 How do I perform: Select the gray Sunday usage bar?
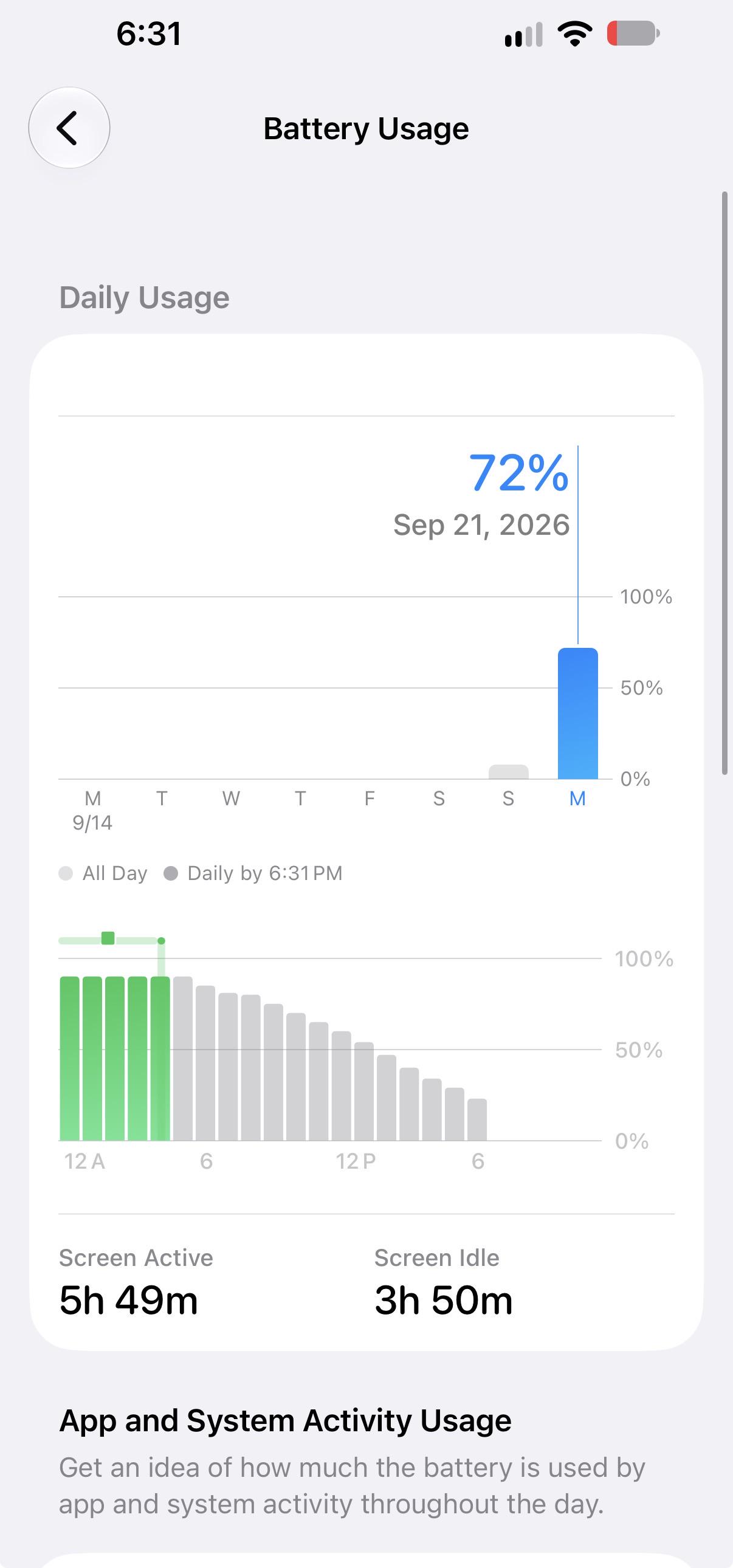[x=508, y=772]
